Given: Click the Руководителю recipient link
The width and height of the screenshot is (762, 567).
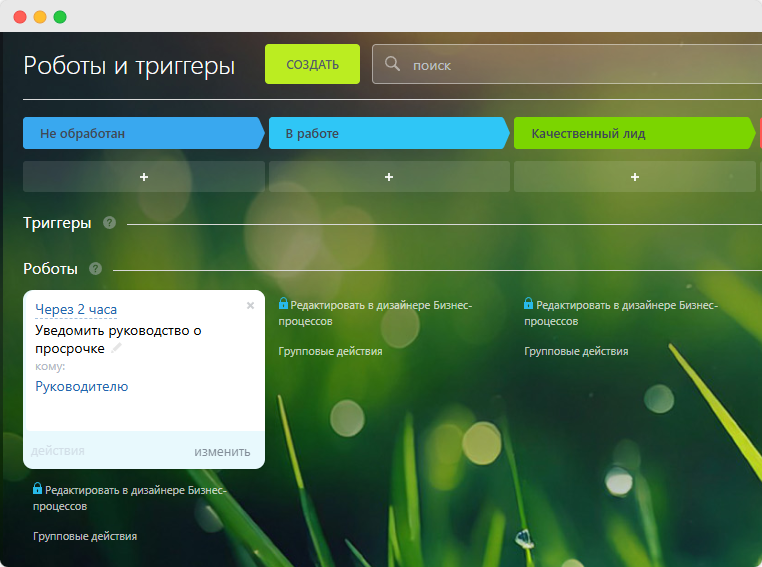Looking at the screenshot, I should click(82, 386).
